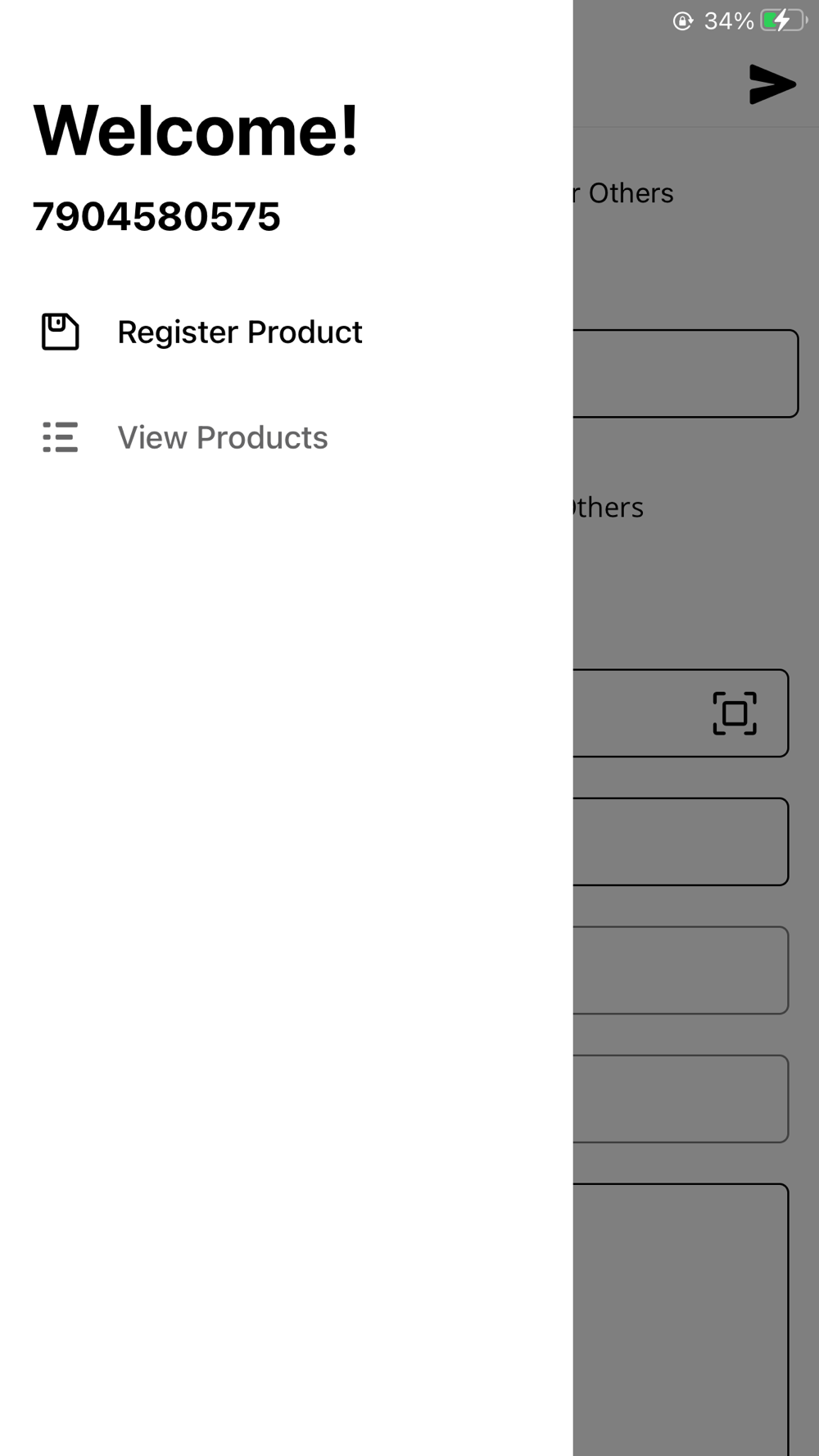Screen dimensions: 819x1456
Task: Tap the Register Product save icon
Action: [60, 332]
